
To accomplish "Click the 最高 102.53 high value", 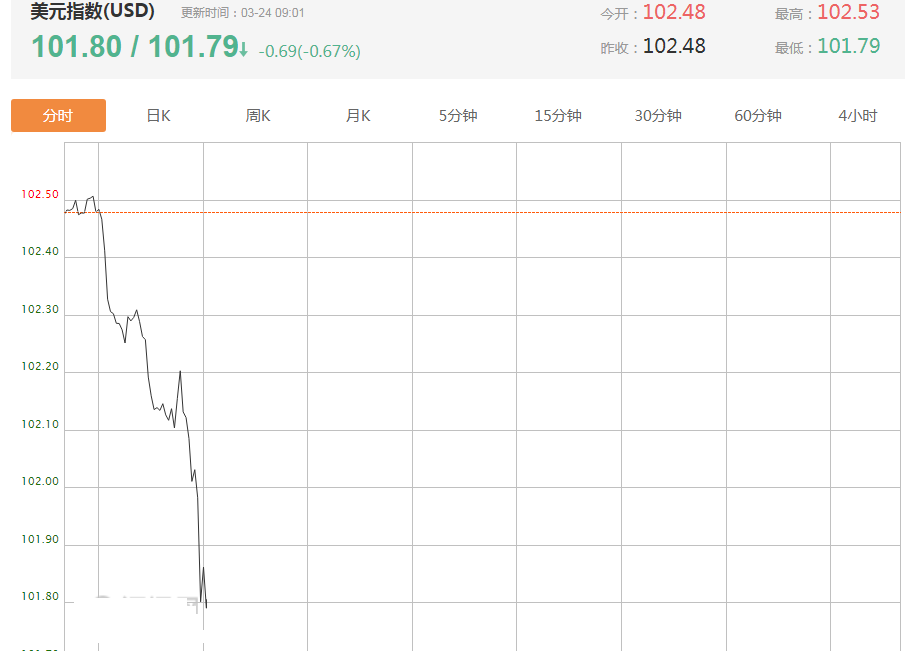I will click(848, 12).
